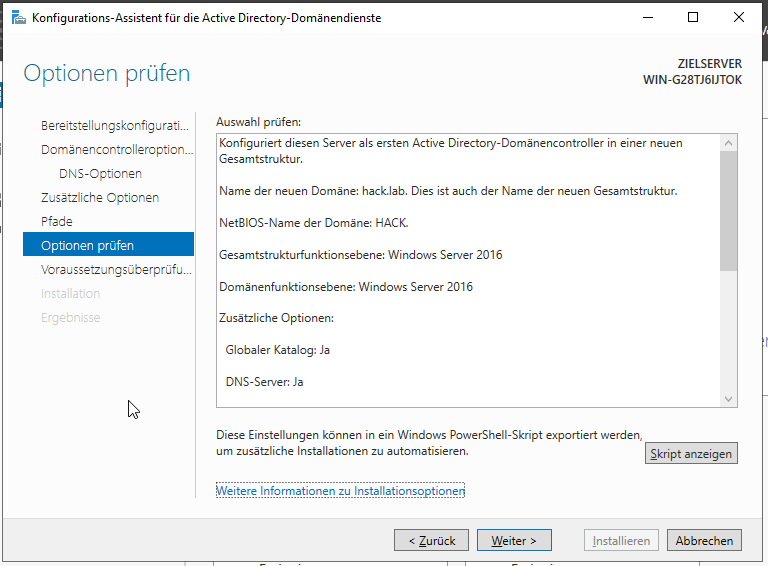Go back with the Zurück button
Viewport: 768px width, 566px height.
(431, 541)
